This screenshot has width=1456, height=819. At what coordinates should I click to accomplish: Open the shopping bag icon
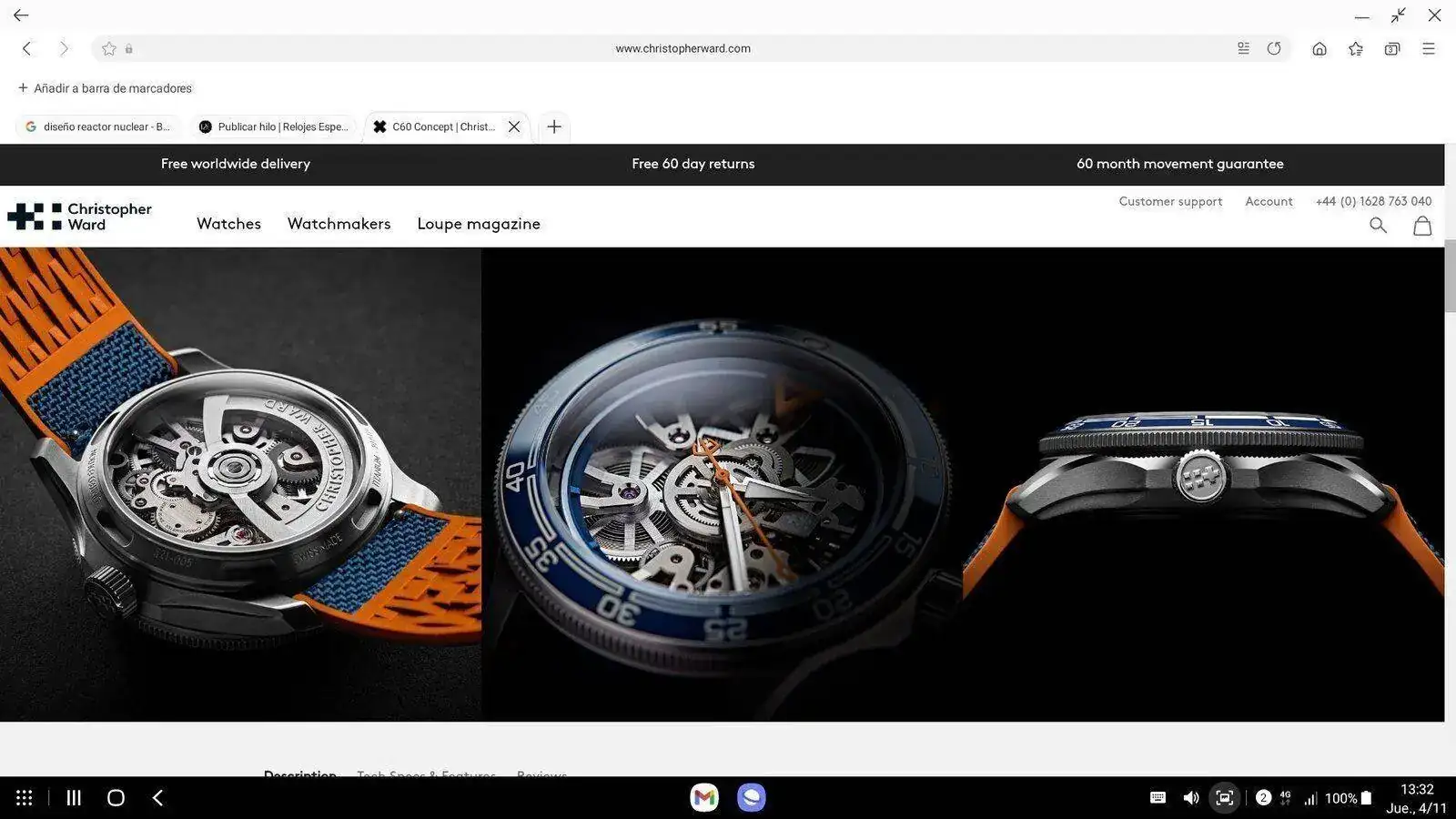(x=1421, y=226)
